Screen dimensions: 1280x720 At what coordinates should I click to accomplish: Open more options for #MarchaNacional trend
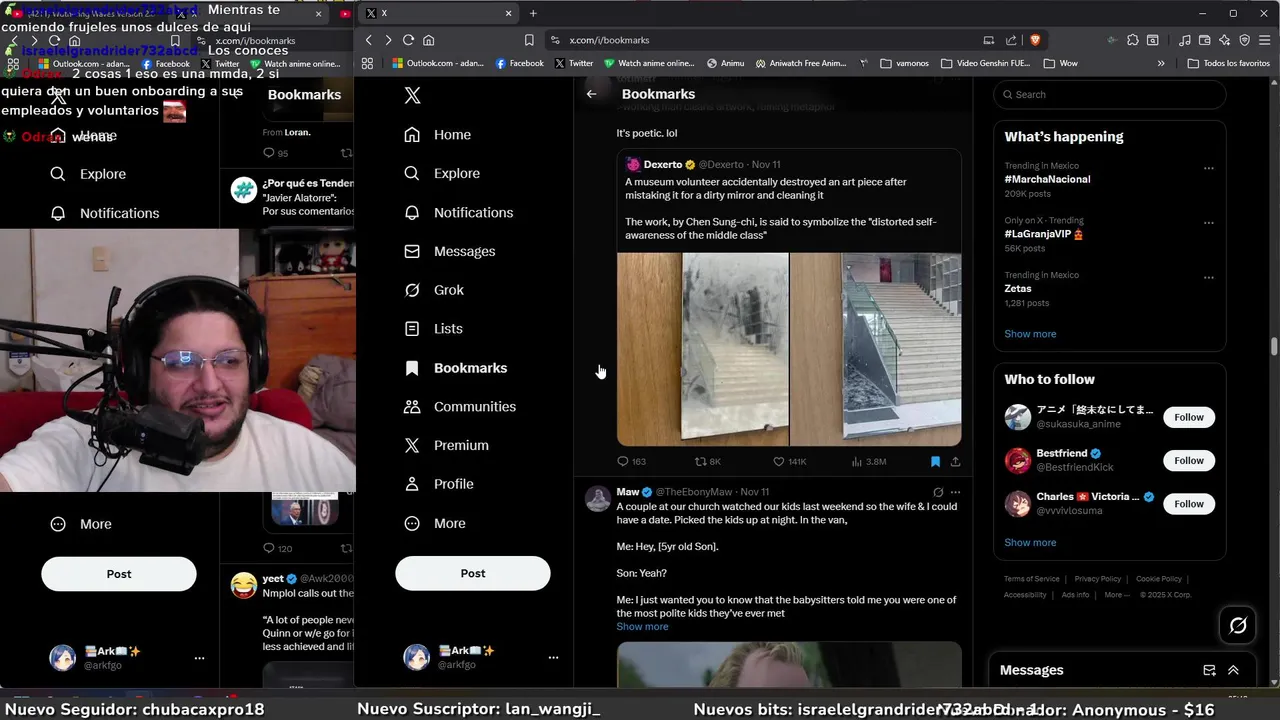point(1208,168)
